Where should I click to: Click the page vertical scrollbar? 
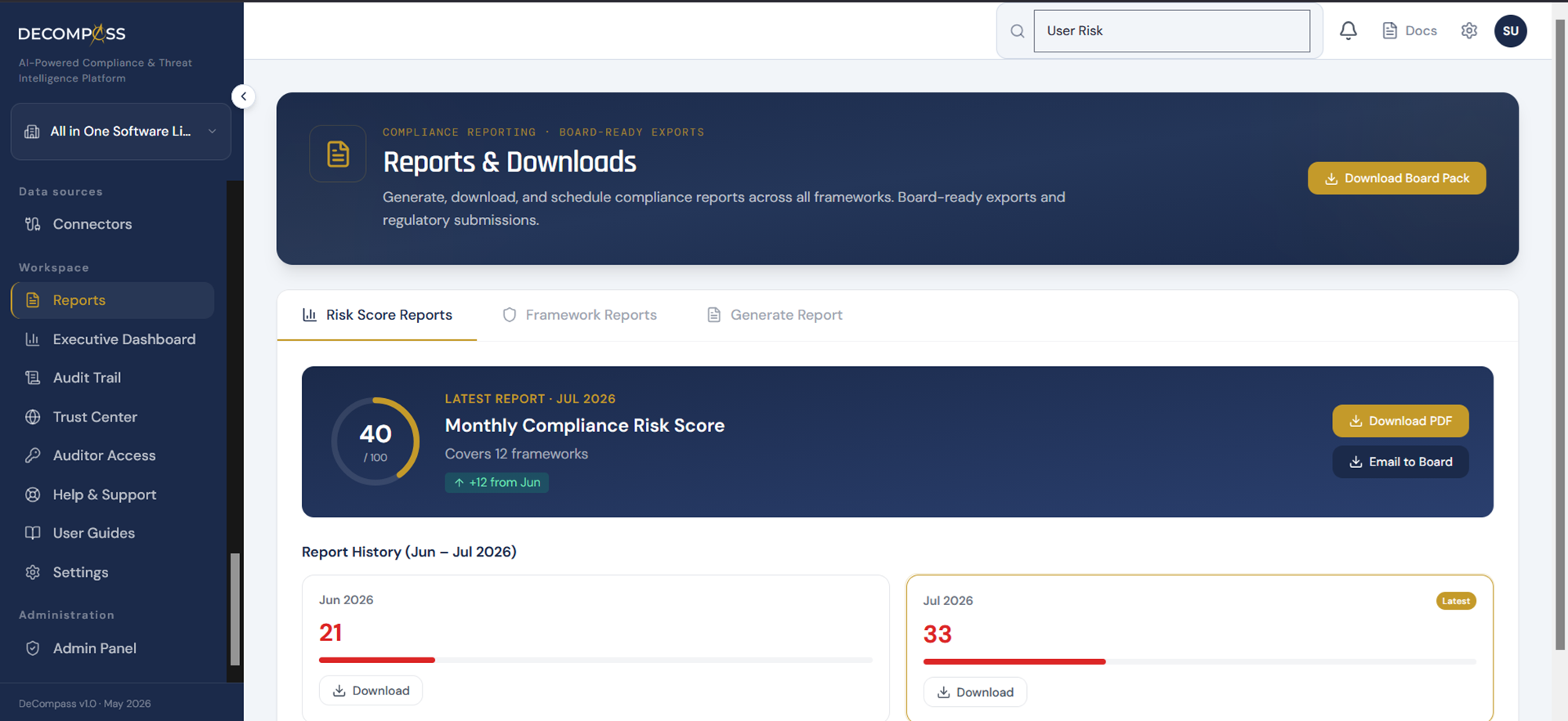tap(1559, 333)
